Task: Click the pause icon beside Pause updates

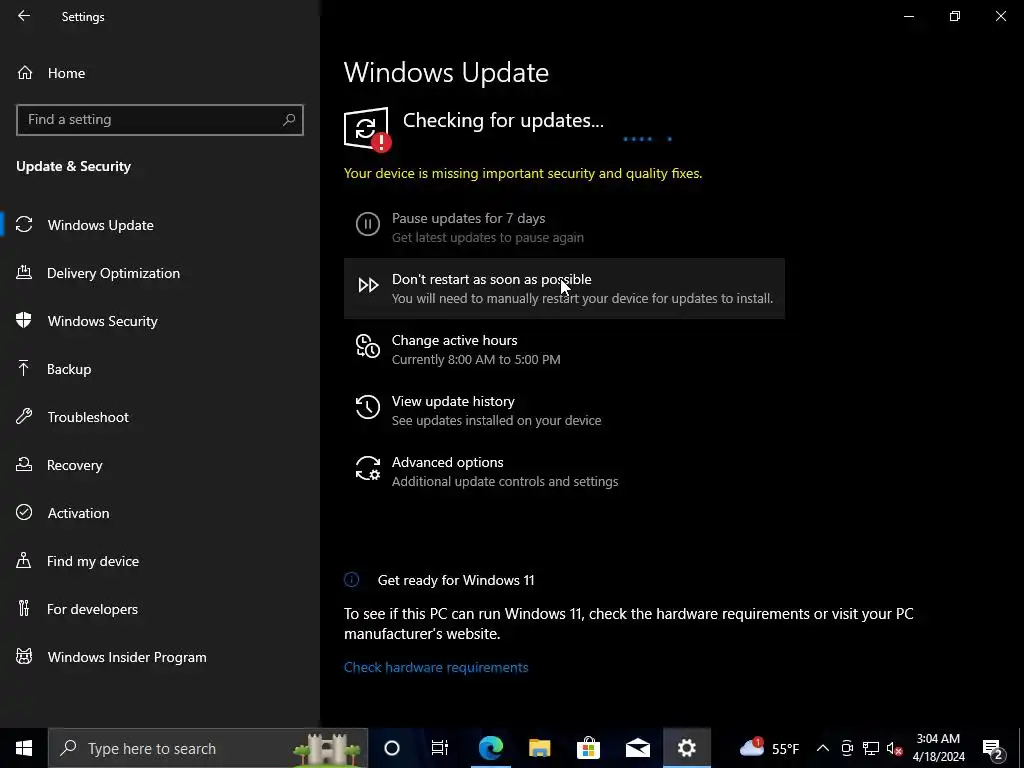Action: pyautogui.click(x=368, y=224)
